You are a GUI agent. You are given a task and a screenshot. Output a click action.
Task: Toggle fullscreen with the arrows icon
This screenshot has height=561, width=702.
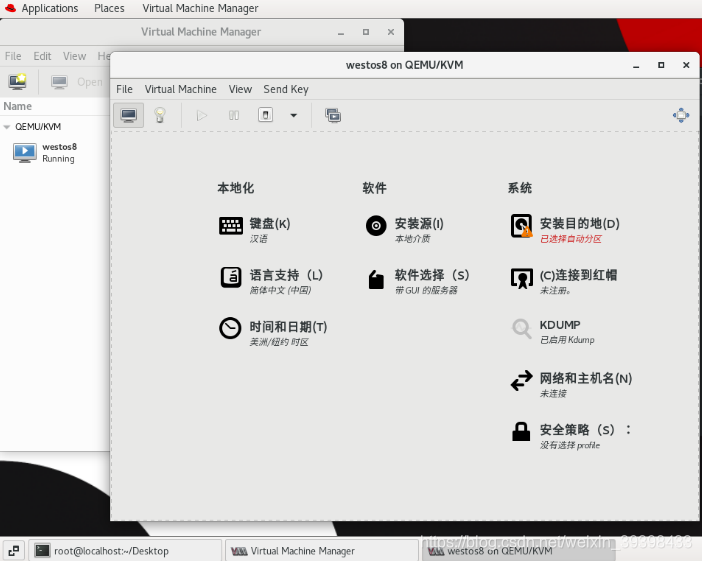point(681,115)
